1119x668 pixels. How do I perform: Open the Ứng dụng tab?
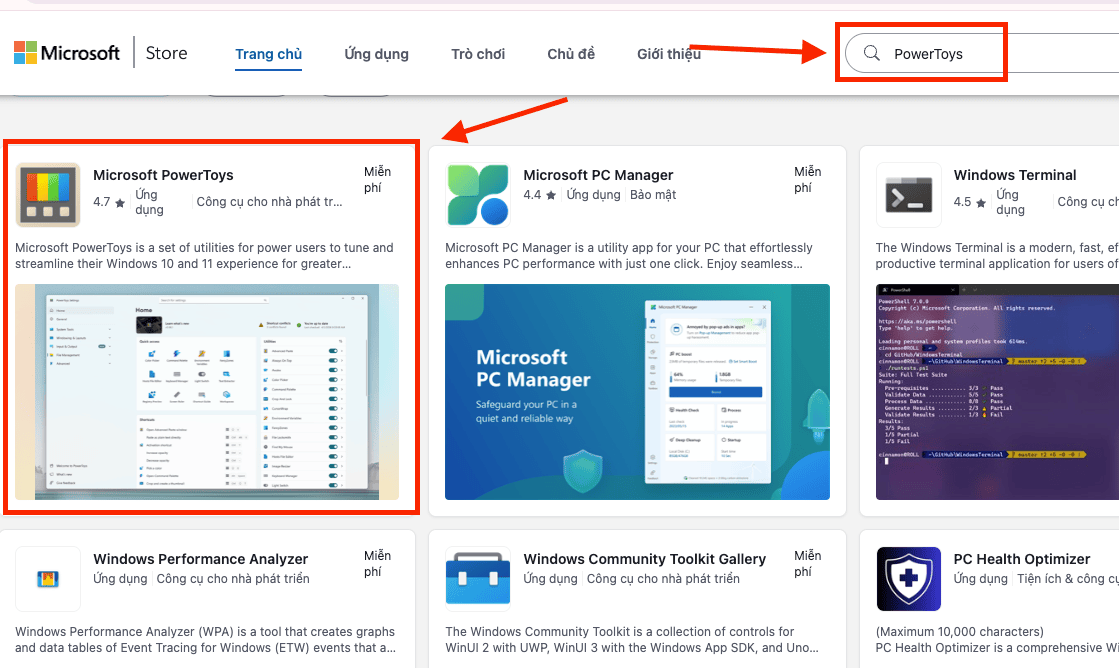coord(376,54)
